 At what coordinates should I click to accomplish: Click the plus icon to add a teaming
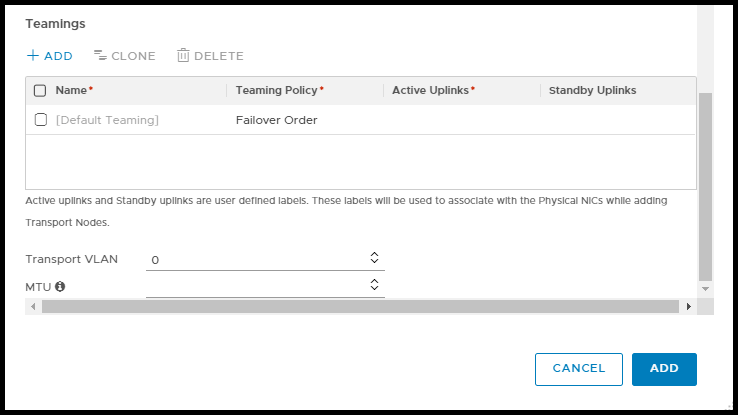pos(33,56)
